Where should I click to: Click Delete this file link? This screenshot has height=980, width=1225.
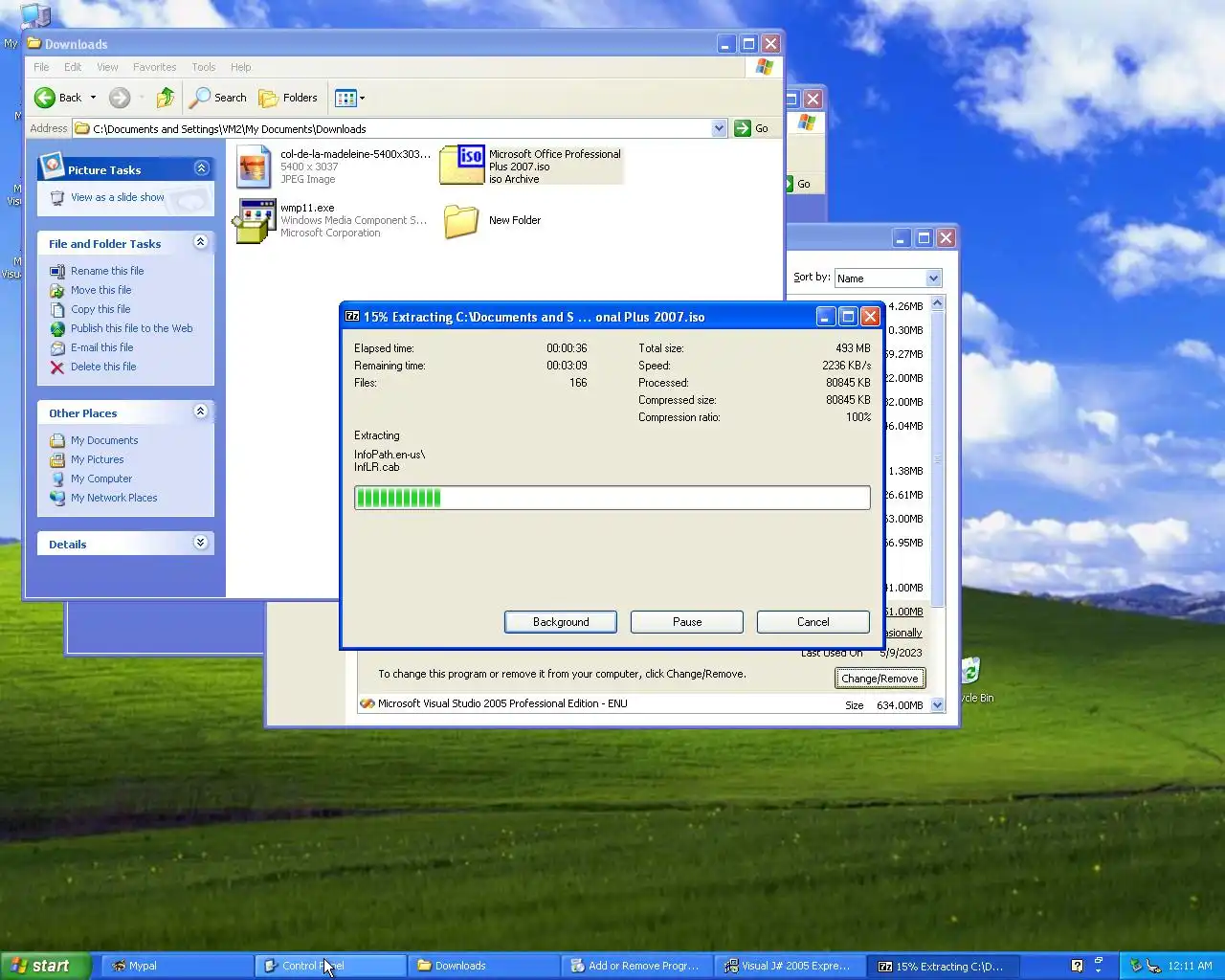pos(103,367)
